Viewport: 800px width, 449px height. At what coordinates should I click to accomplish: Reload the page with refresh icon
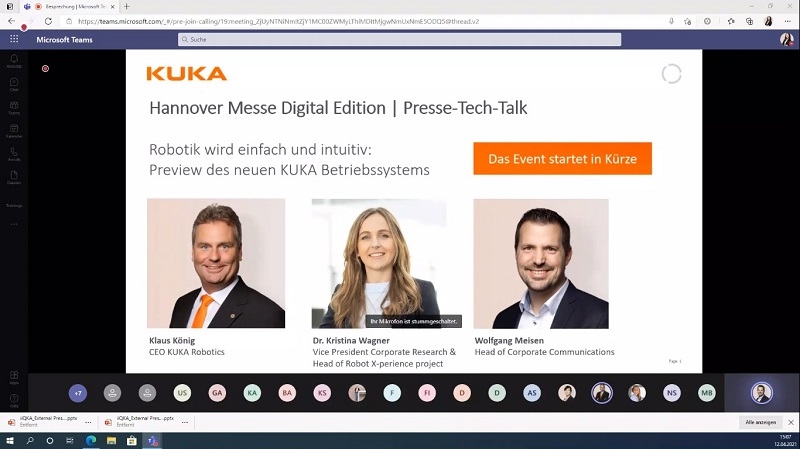point(48,21)
